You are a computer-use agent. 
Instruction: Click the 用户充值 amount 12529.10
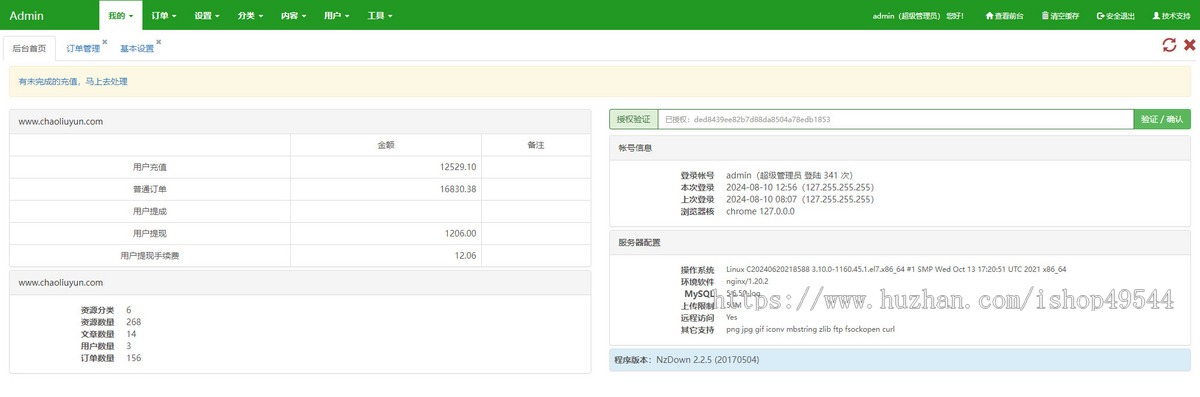pyautogui.click(x=458, y=167)
